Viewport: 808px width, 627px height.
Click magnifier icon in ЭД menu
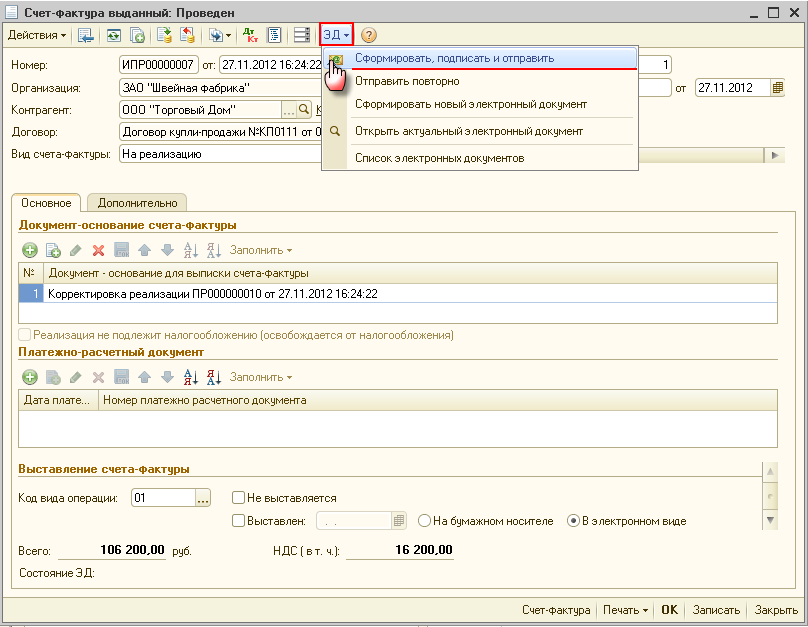click(335, 131)
